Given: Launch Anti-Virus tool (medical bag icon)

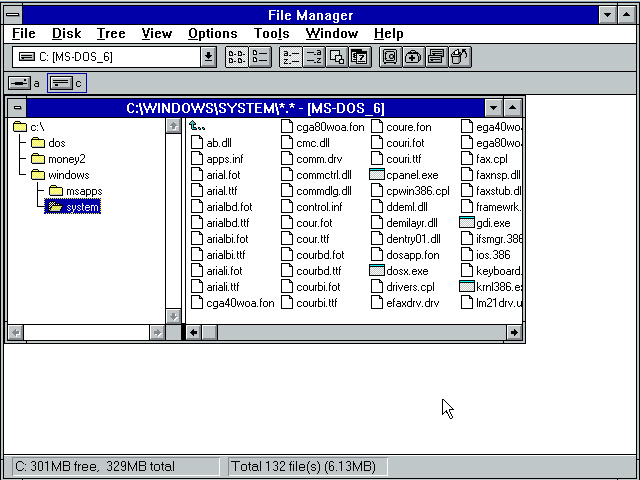Looking at the screenshot, I should coord(413,57).
